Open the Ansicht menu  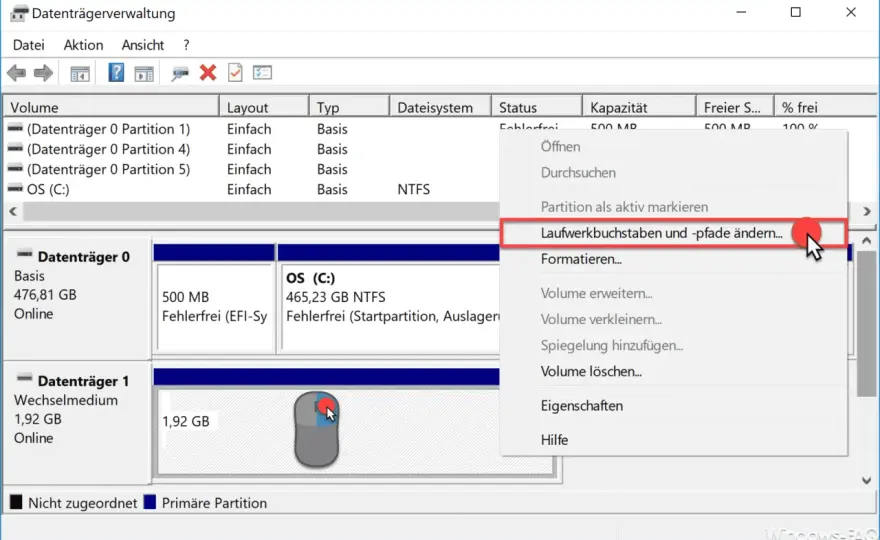[x=143, y=45]
